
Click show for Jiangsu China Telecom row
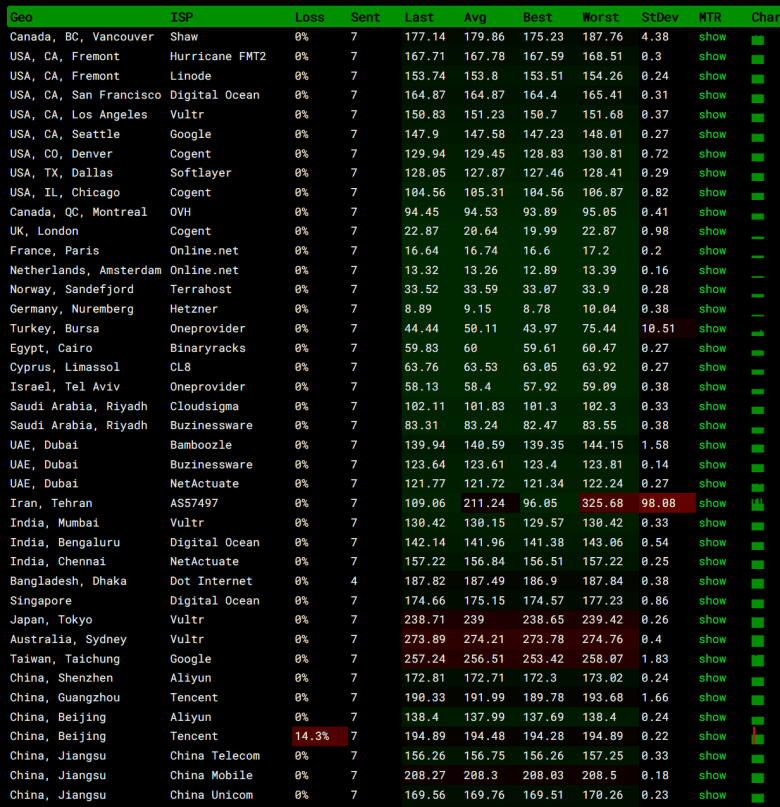(x=712, y=756)
